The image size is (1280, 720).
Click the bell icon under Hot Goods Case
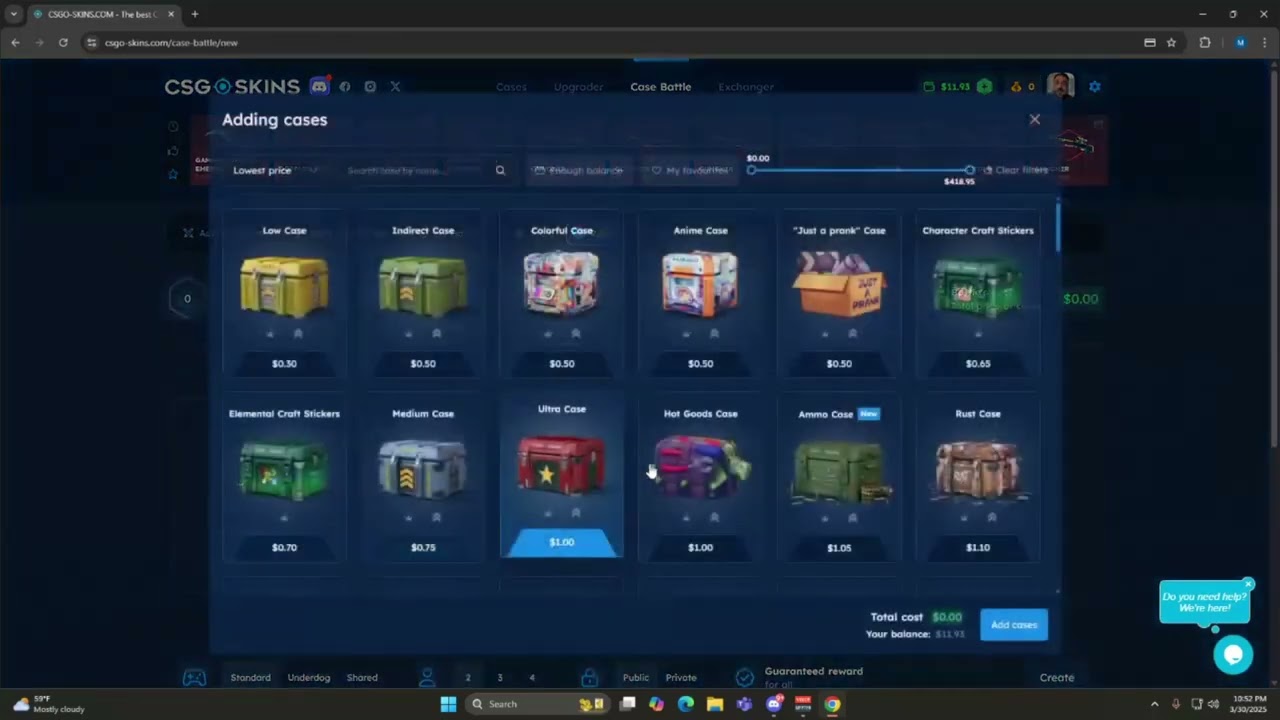pos(714,518)
